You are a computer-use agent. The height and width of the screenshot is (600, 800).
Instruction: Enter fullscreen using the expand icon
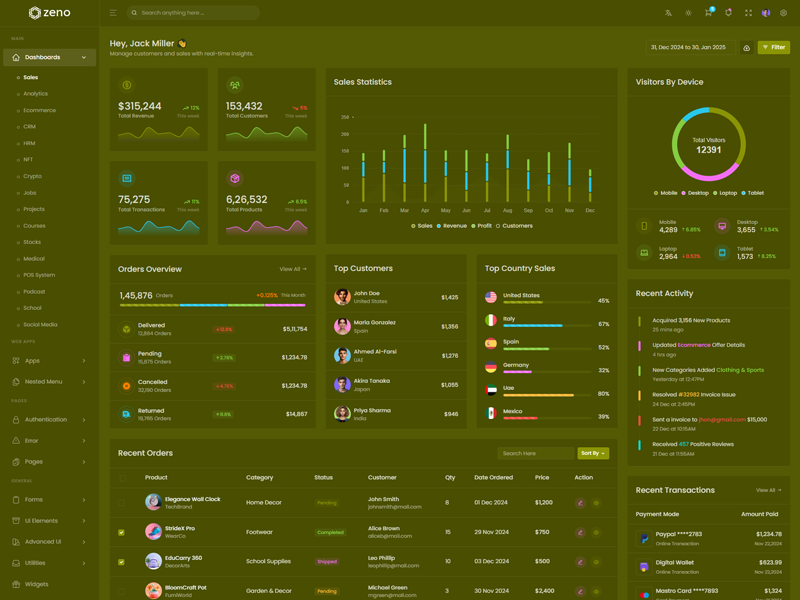tap(748, 13)
